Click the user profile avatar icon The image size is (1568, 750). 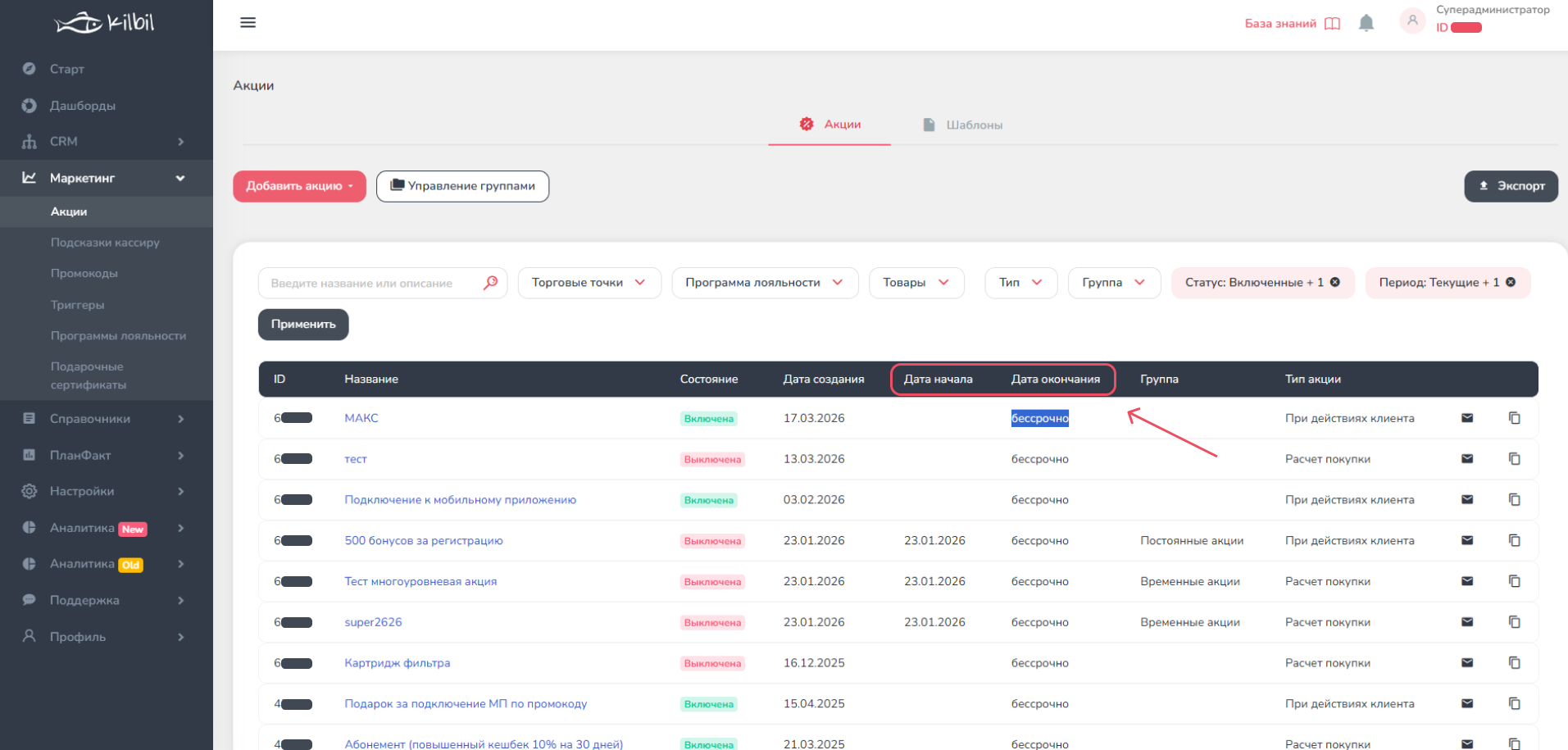(x=1411, y=21)
